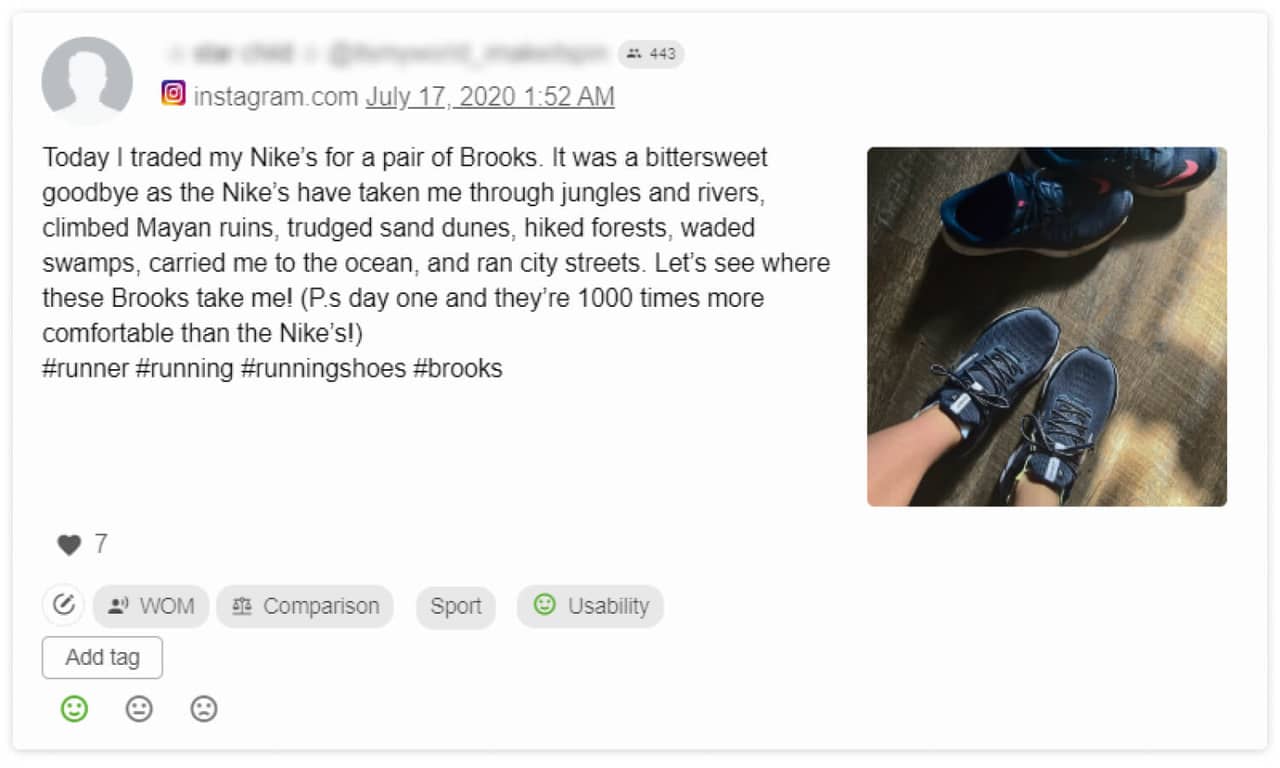Mark the mention as negative sentiment

[203, 709]
